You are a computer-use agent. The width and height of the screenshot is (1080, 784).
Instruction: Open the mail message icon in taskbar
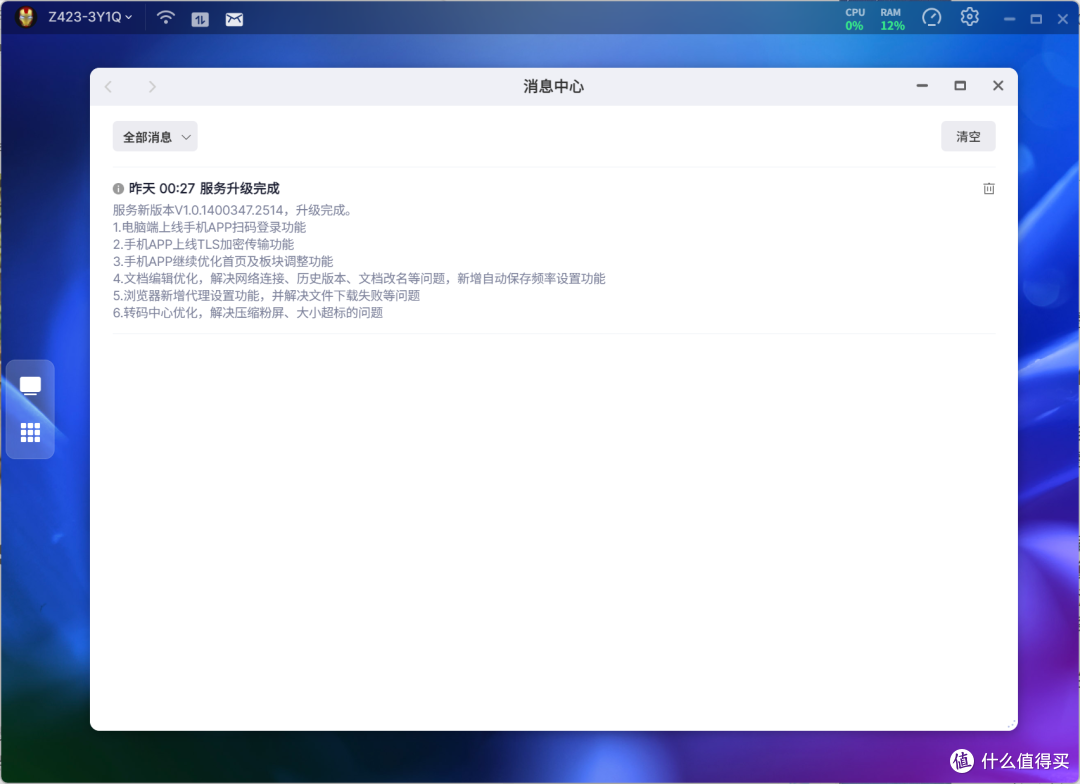click(234, 17)
